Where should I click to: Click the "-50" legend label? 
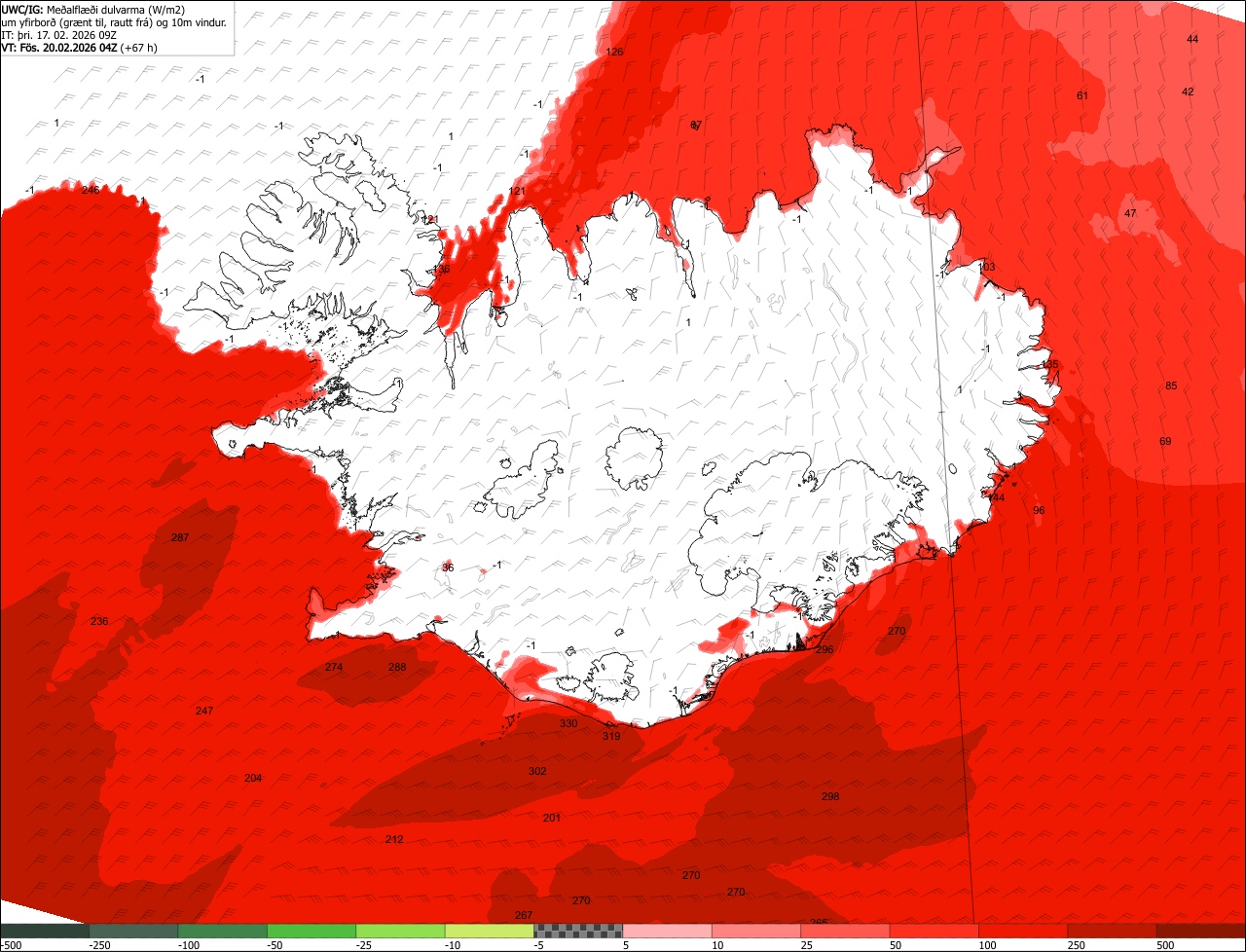(x=275, y=945)
